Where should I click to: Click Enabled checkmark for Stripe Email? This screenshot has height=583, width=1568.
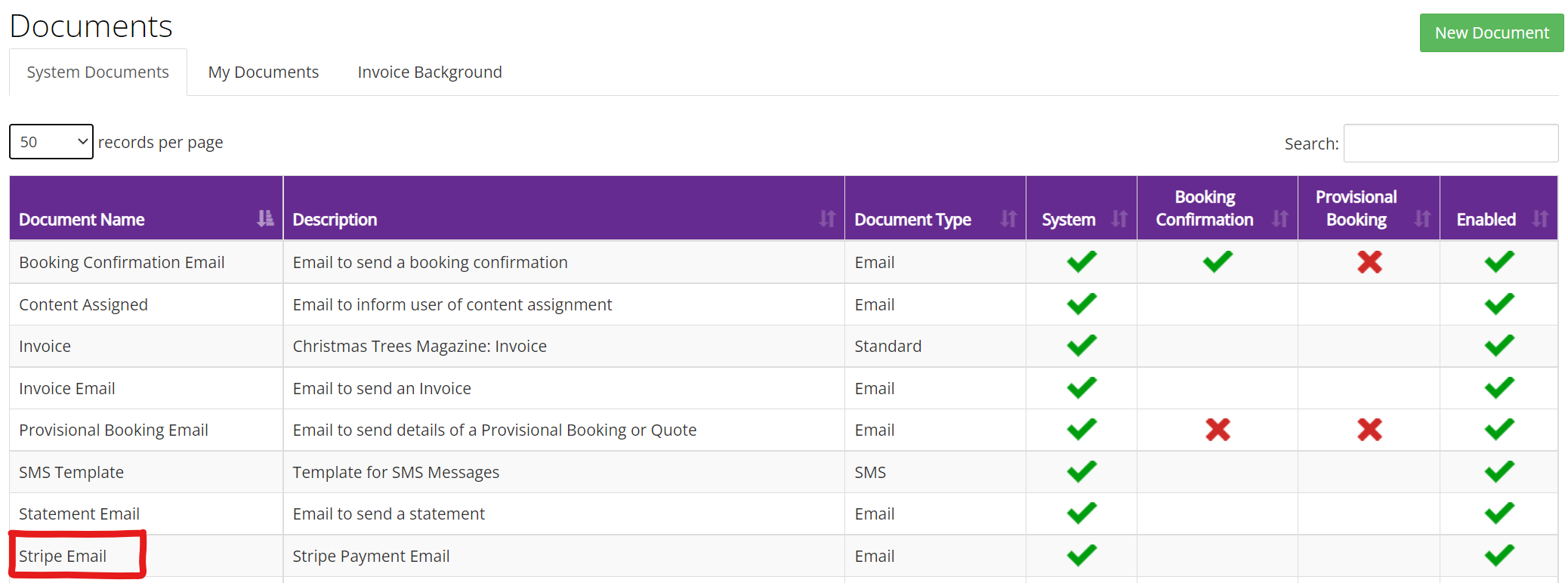coord(1499,556)
